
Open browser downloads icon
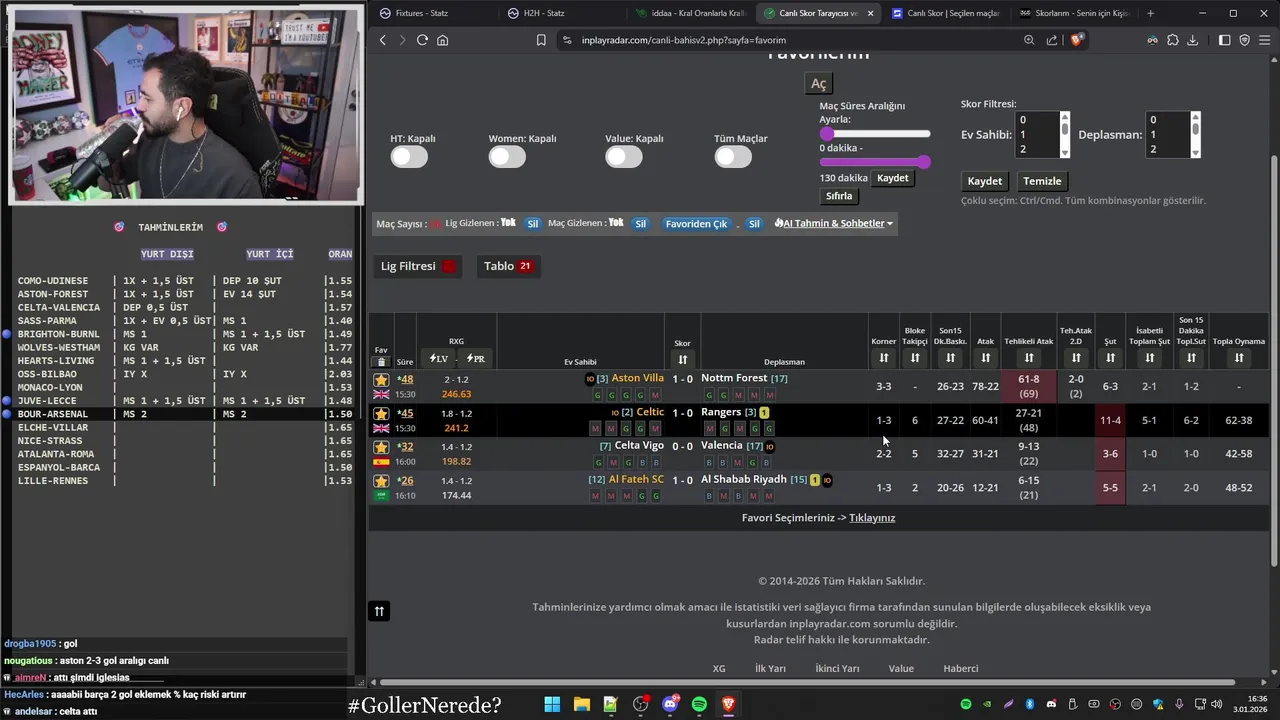(x=1192, y=40)
